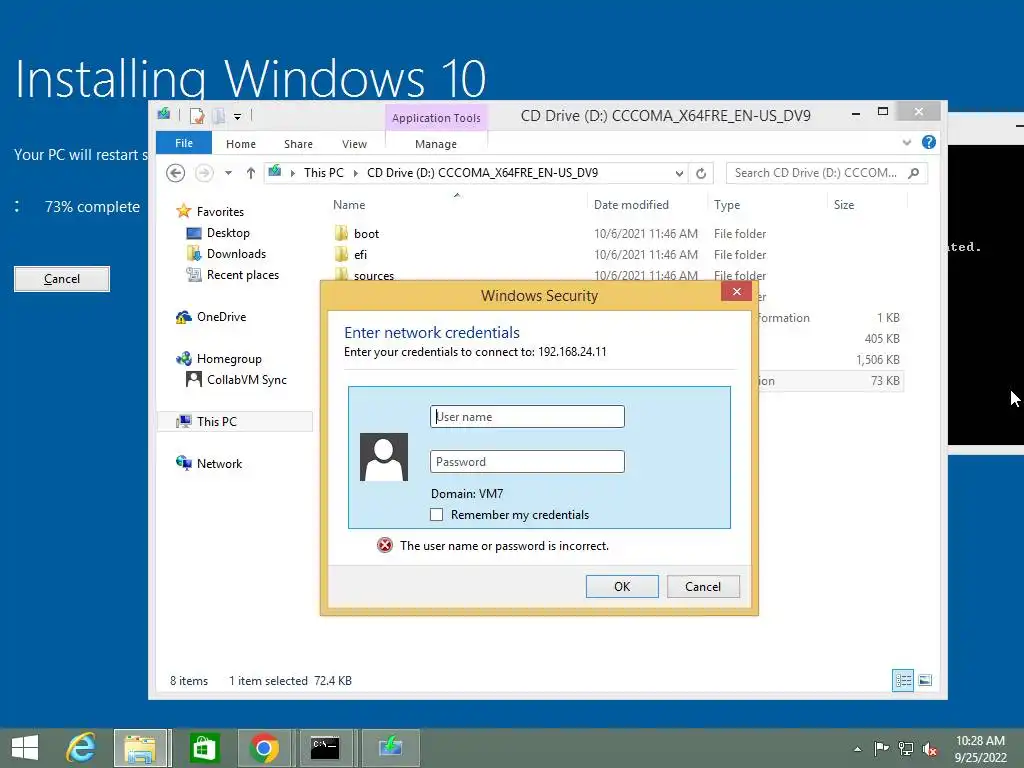This screenshot has height=768, width=1024.
Task: Expand breadcrumb arrow after This PC
Action: click(x=356, y=173)
